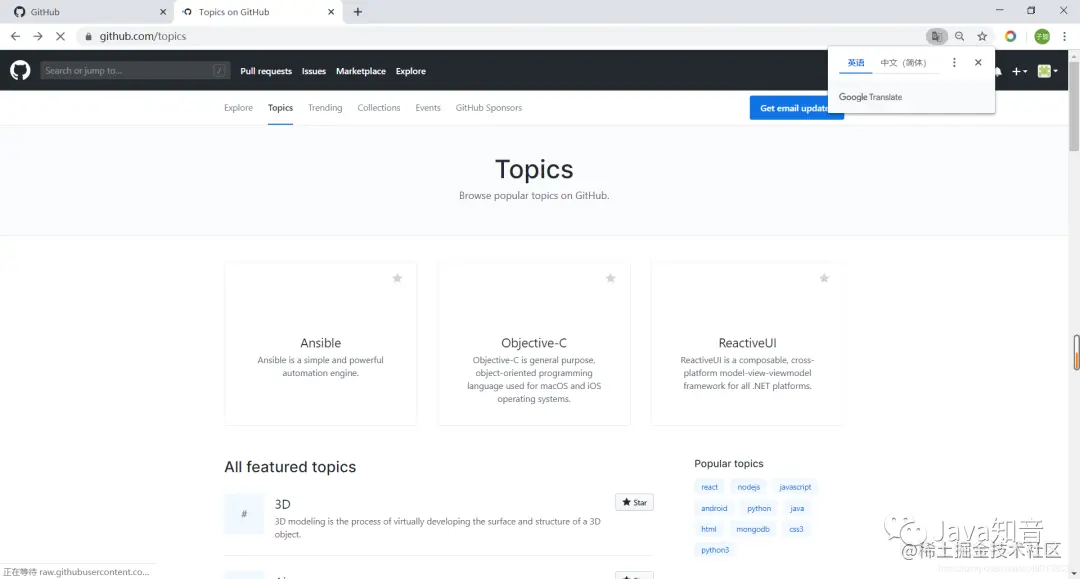The image size is (1080, 579).
Task: Switch to the Collections tab
Action: pyautogui.click(x=379, y=108)
